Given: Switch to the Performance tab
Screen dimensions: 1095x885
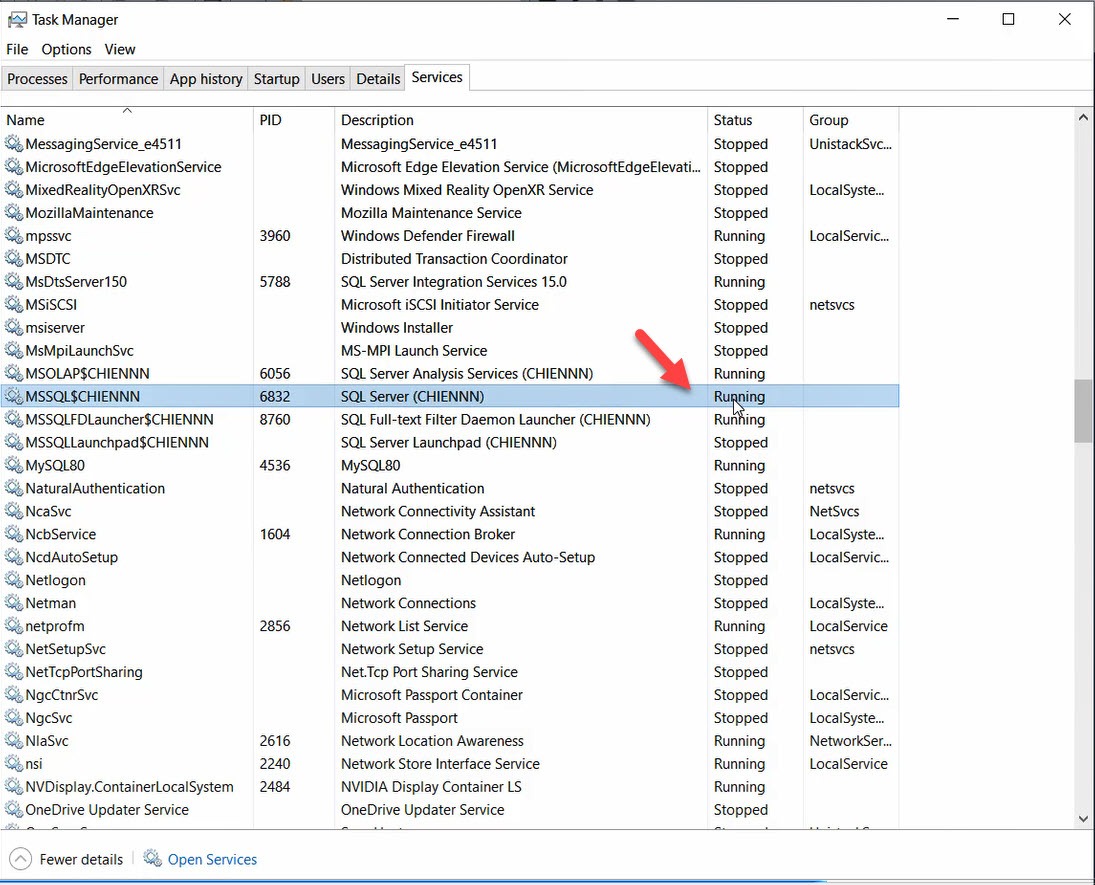Looking at the screenshot, I should click(118, 79).
